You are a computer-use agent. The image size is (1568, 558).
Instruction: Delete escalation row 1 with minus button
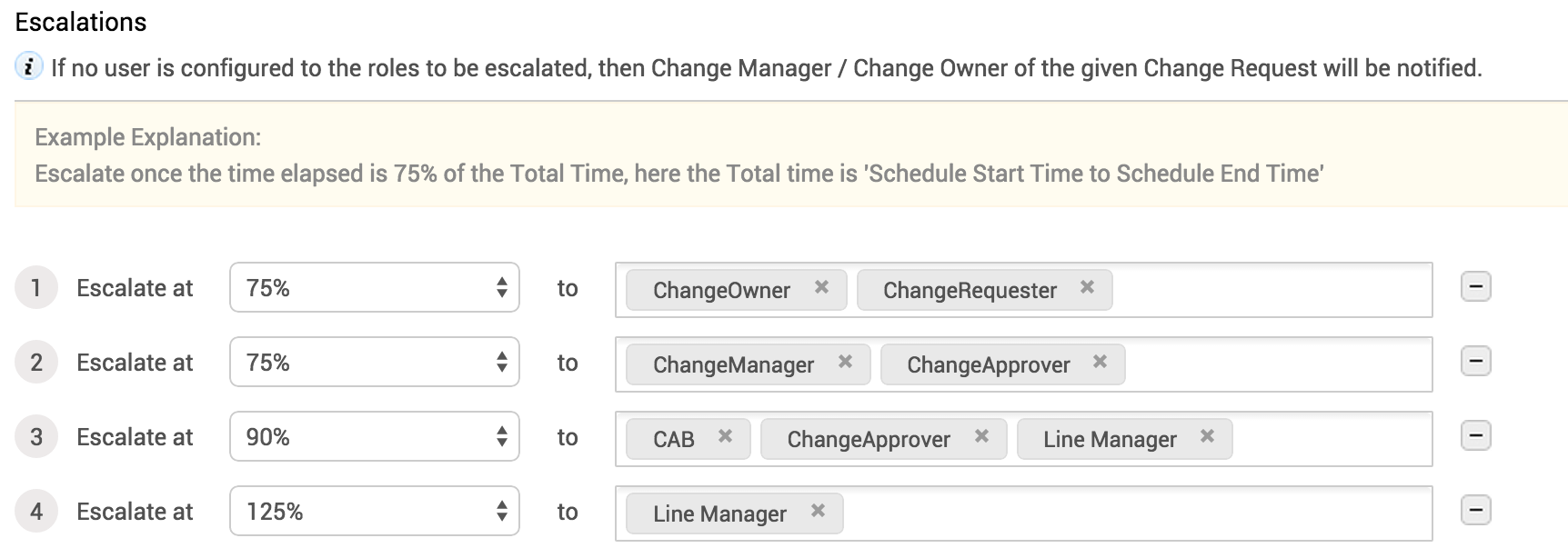click(x=1474, y=287)
